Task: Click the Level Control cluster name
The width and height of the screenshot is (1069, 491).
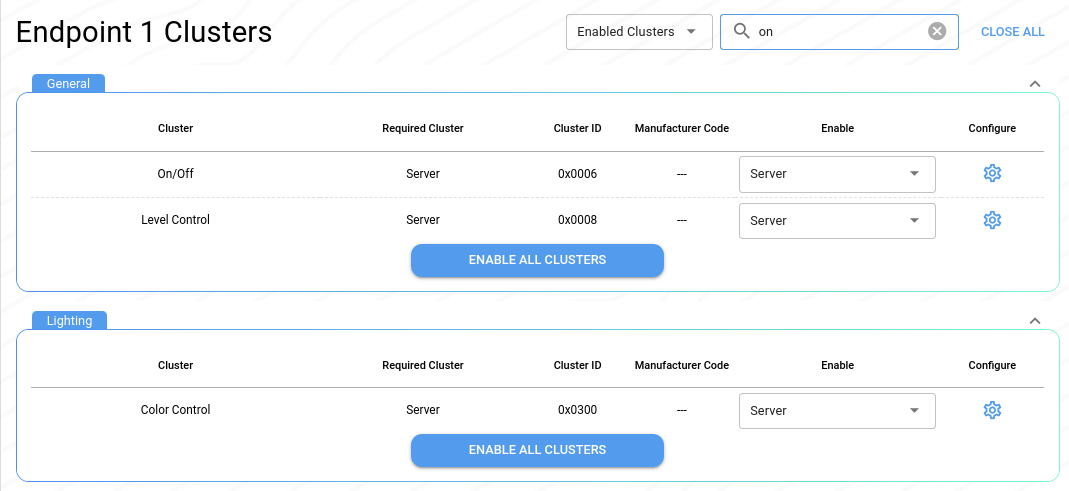Action: (175, 220)
